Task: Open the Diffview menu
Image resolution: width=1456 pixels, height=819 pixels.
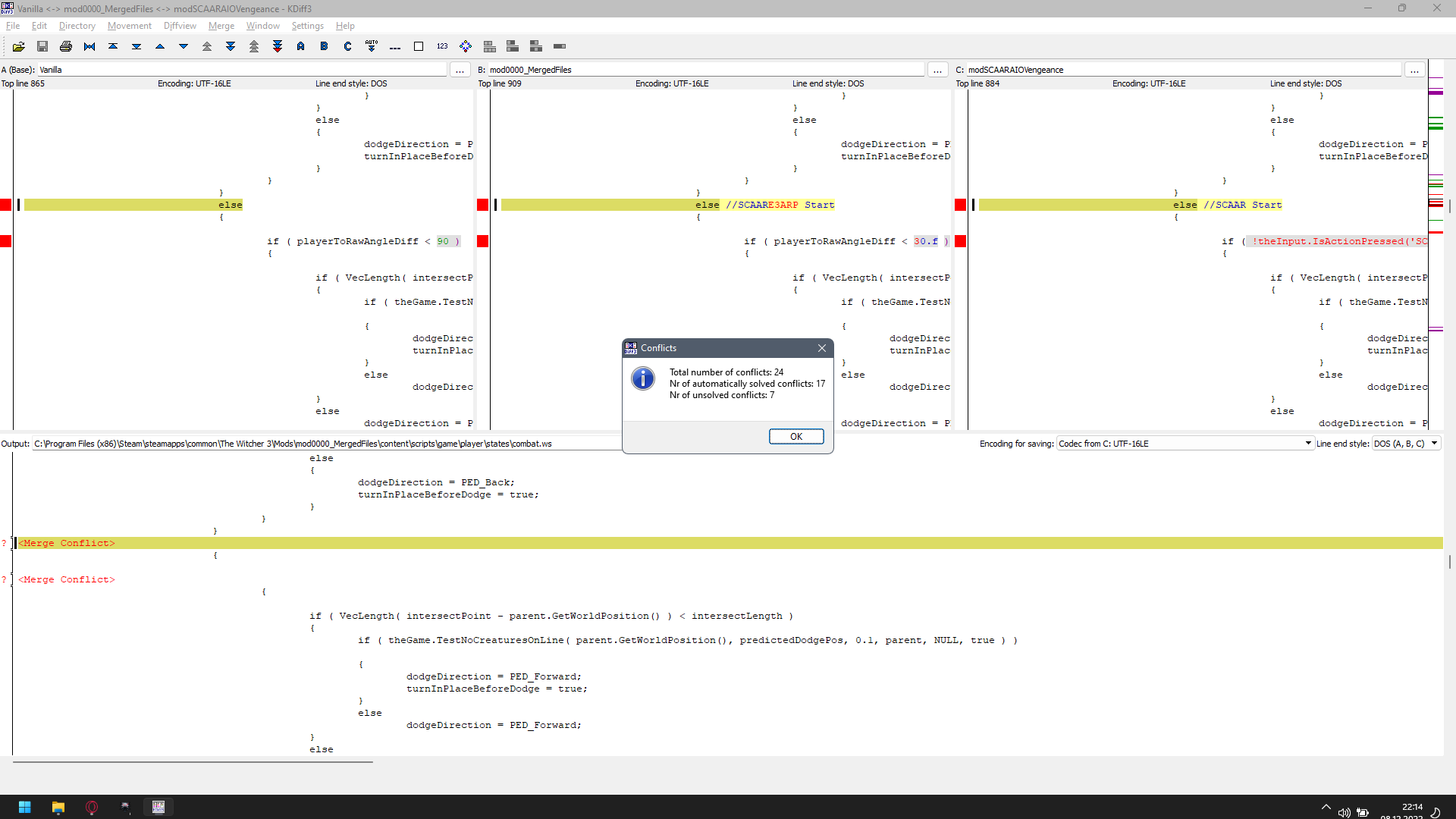Action: tap(180, 26)
